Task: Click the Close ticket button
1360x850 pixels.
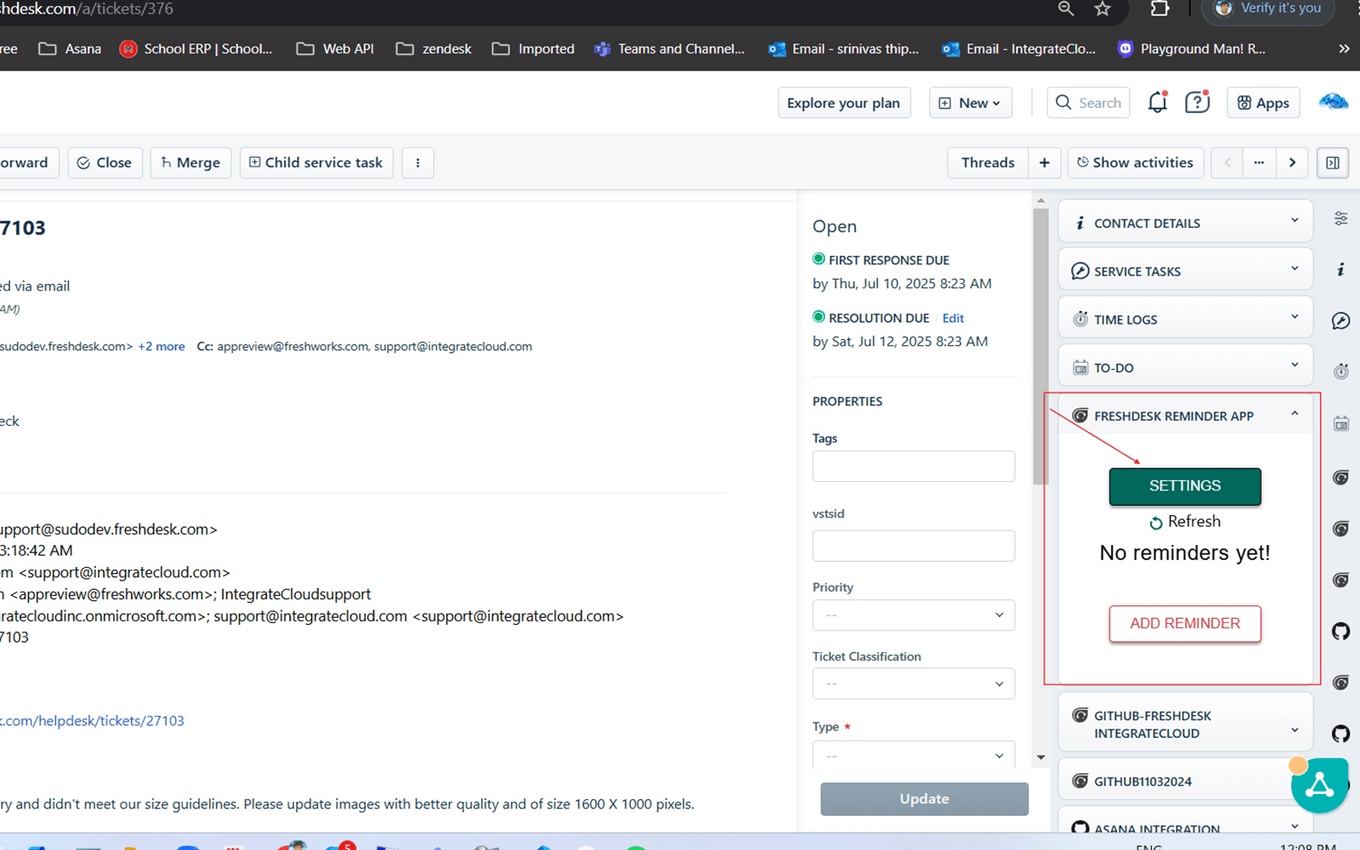Action: [105, 163]
